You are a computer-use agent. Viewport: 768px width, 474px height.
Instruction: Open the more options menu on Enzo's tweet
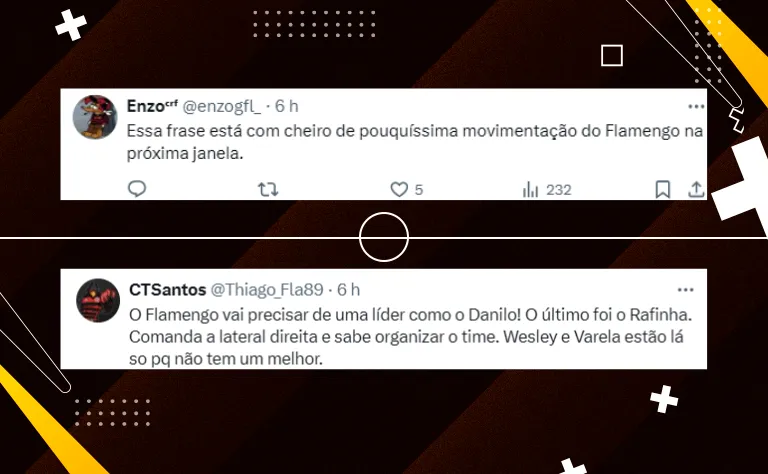click(x=696, y=106)
